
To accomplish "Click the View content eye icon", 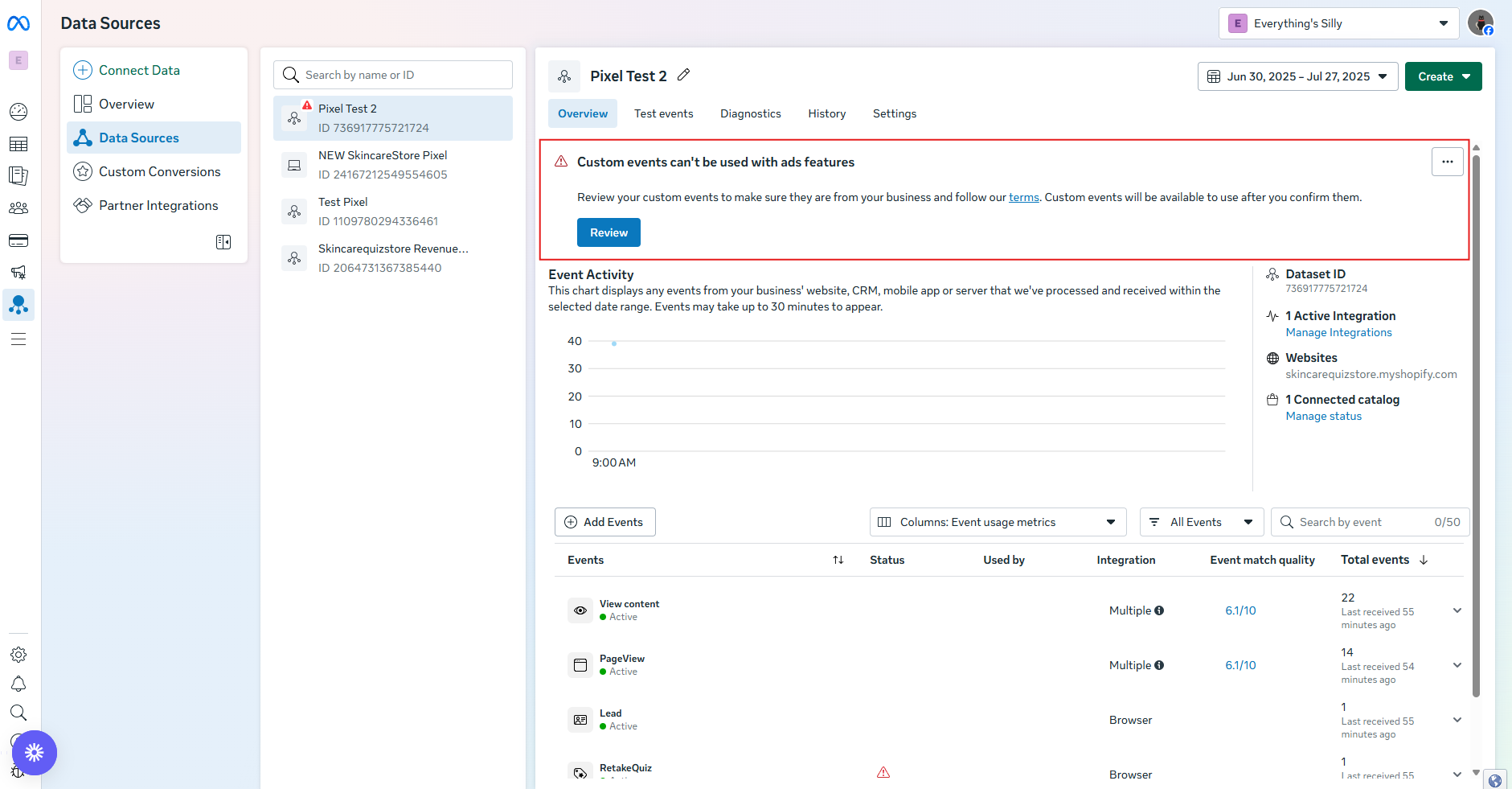I will coord(580,610).
